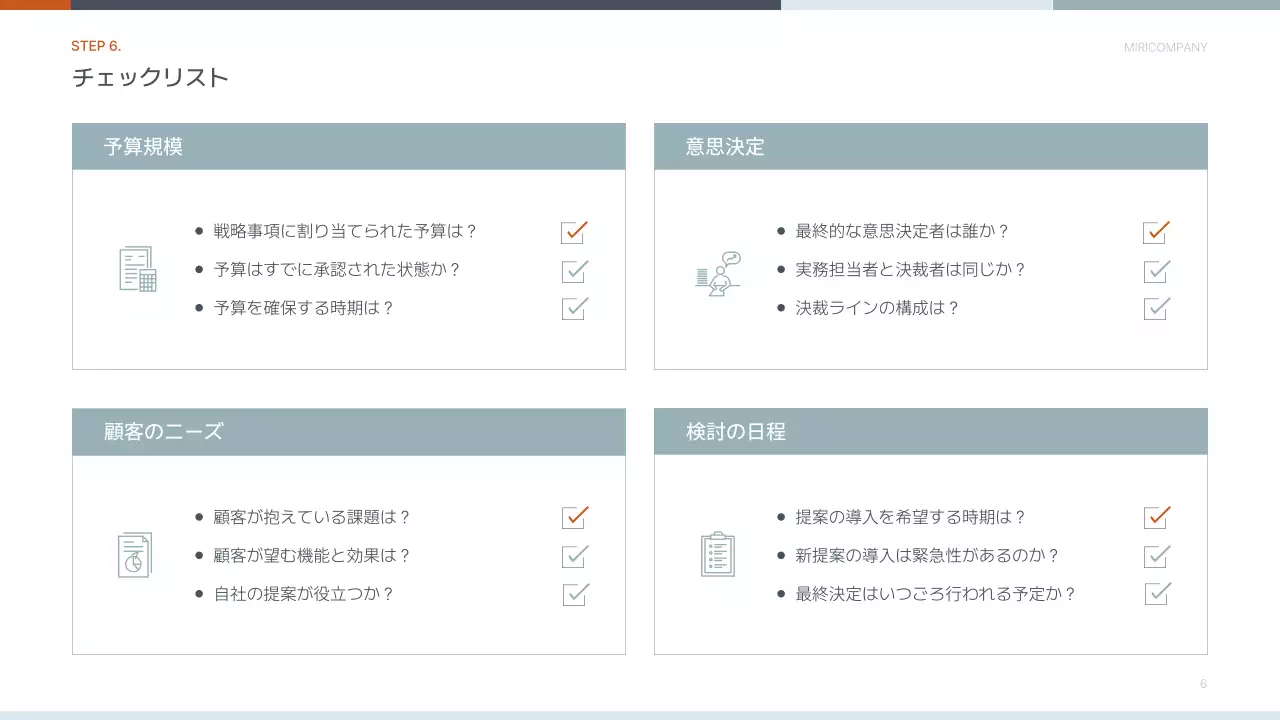Viewport: 1280px width, 720px height.
Task: Uncheck the 最終的な意思決定者は誰か？ checkbox
Action: (1155, 232)
